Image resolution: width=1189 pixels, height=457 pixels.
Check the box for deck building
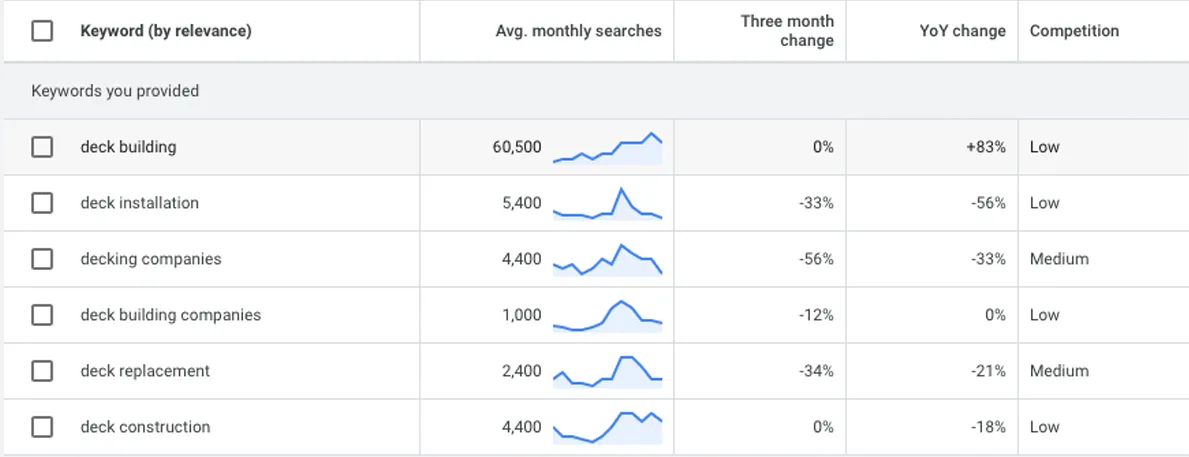(42, 147)
